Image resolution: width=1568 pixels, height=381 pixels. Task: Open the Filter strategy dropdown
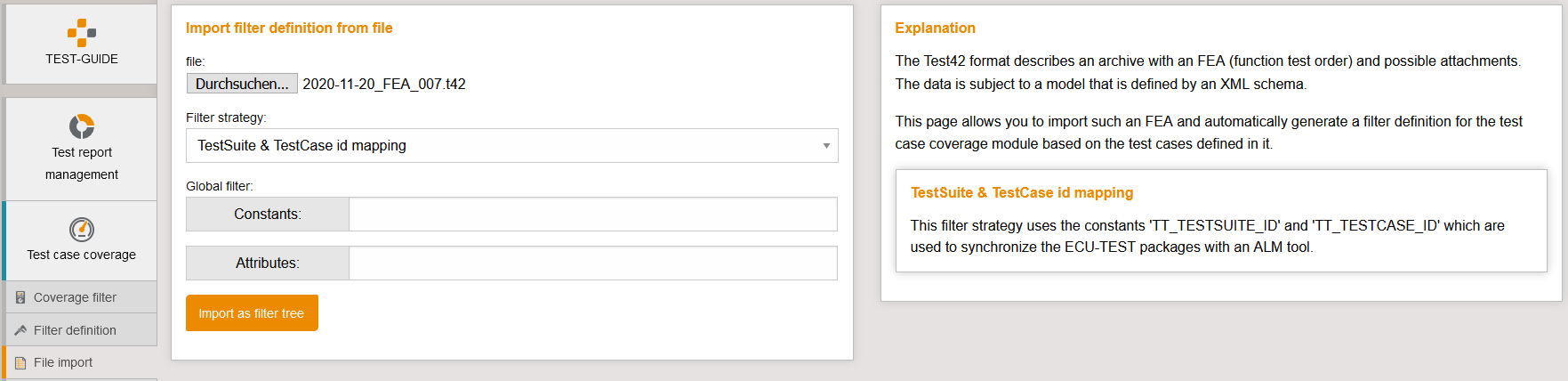512,146
